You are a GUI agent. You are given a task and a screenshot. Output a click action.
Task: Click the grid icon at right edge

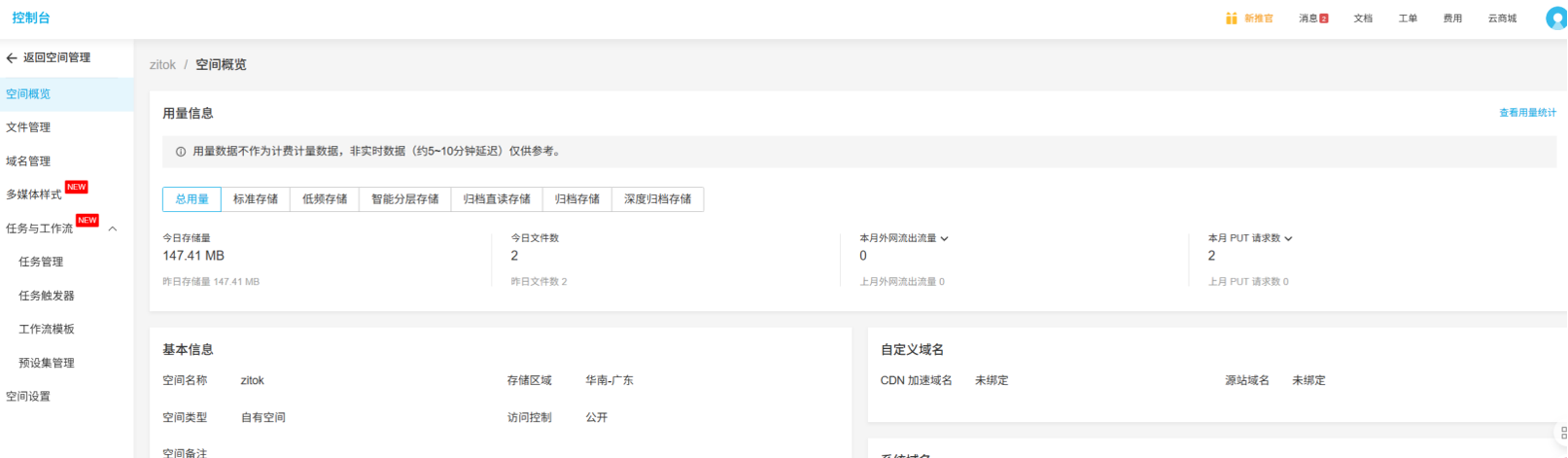[1563, 433]
